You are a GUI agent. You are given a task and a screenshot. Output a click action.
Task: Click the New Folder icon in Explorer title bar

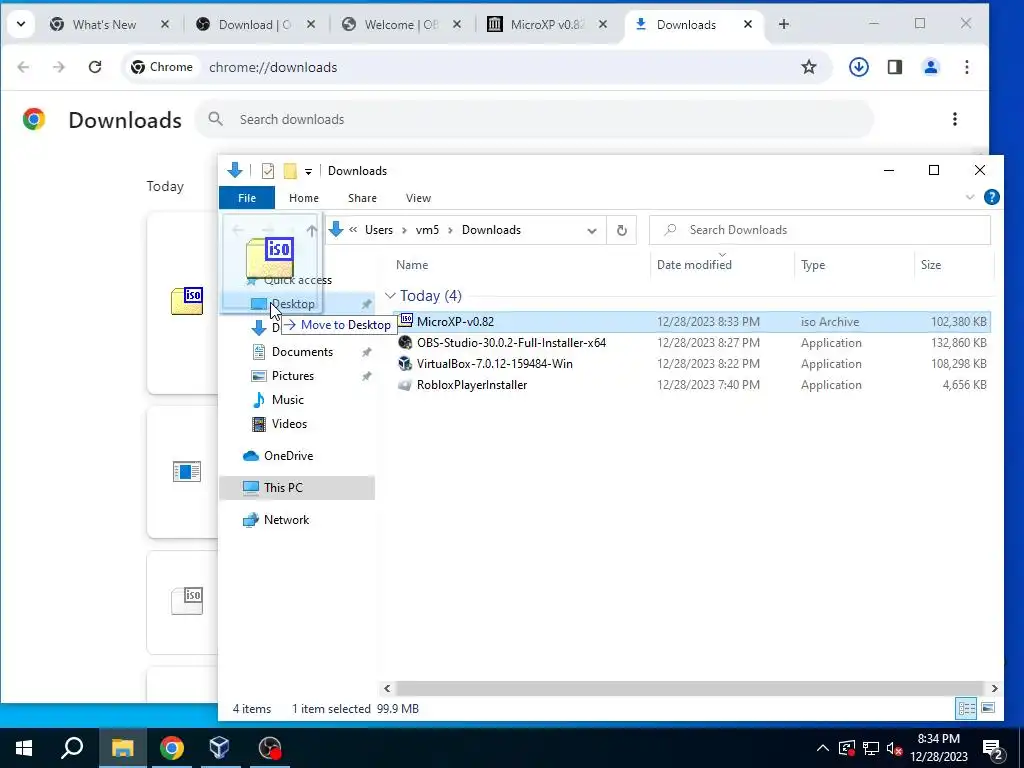pyautogui.click(x=290, y=170)
